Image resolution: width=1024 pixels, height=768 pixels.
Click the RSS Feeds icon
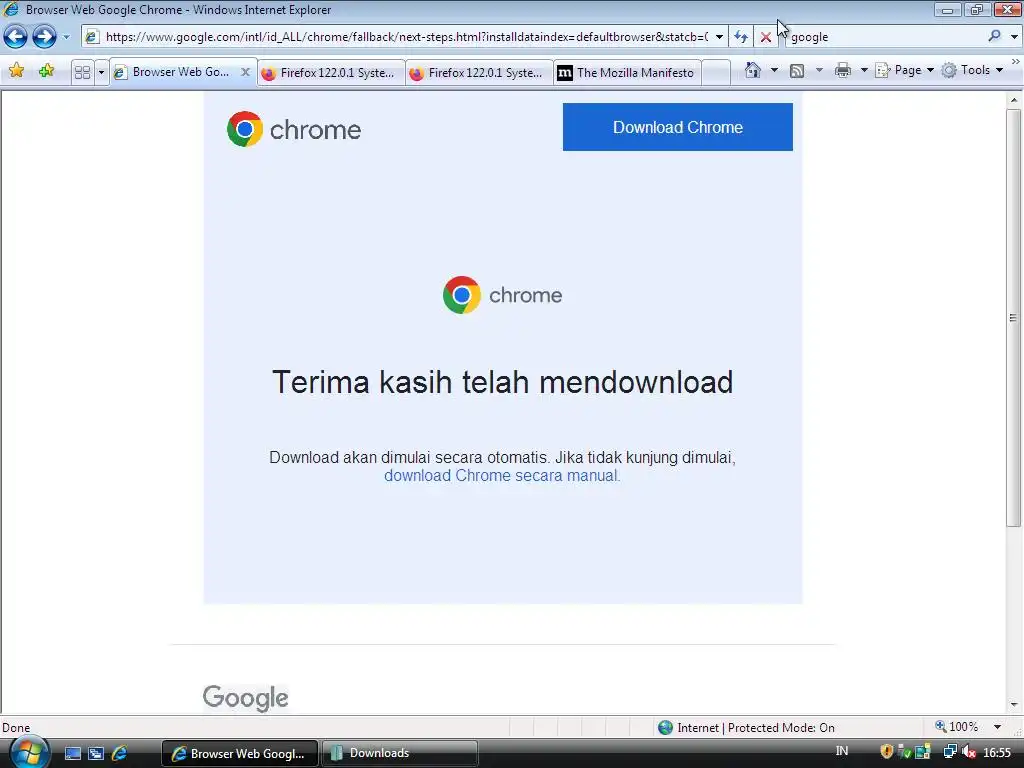click(797, 71)
